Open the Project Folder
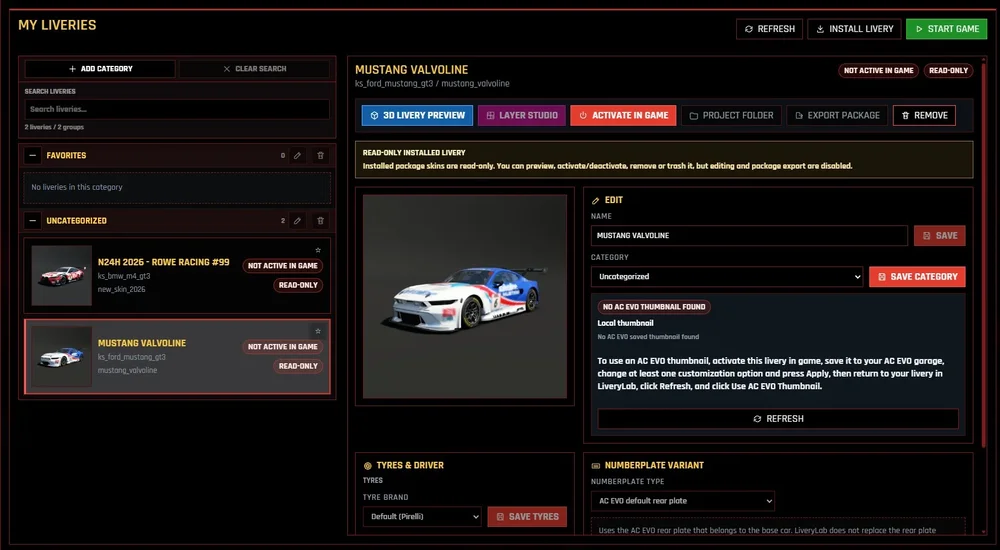The width and height of the screenshot is (1000, 550). [731, 115]
